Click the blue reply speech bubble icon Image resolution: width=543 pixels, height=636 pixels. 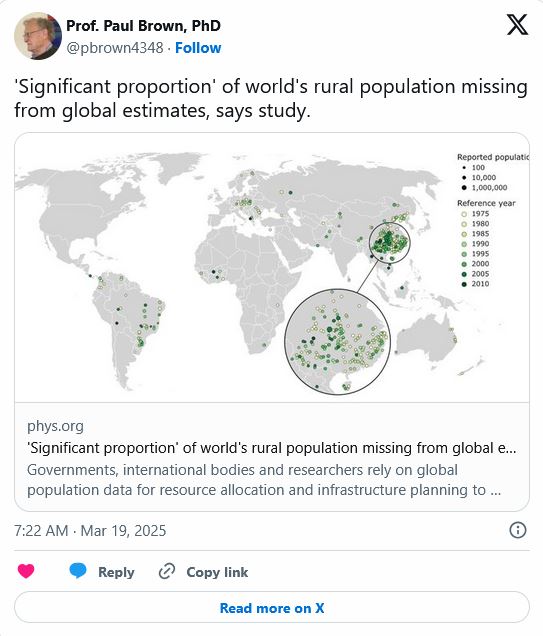pyautogui.click(x=77, y=571)
